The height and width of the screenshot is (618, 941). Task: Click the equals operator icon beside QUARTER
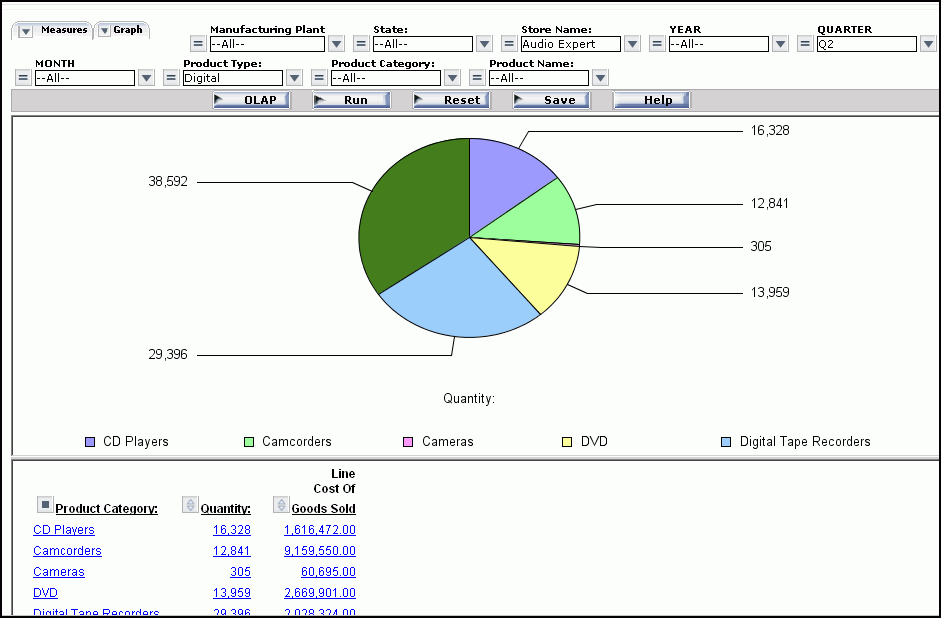(804, 44)
